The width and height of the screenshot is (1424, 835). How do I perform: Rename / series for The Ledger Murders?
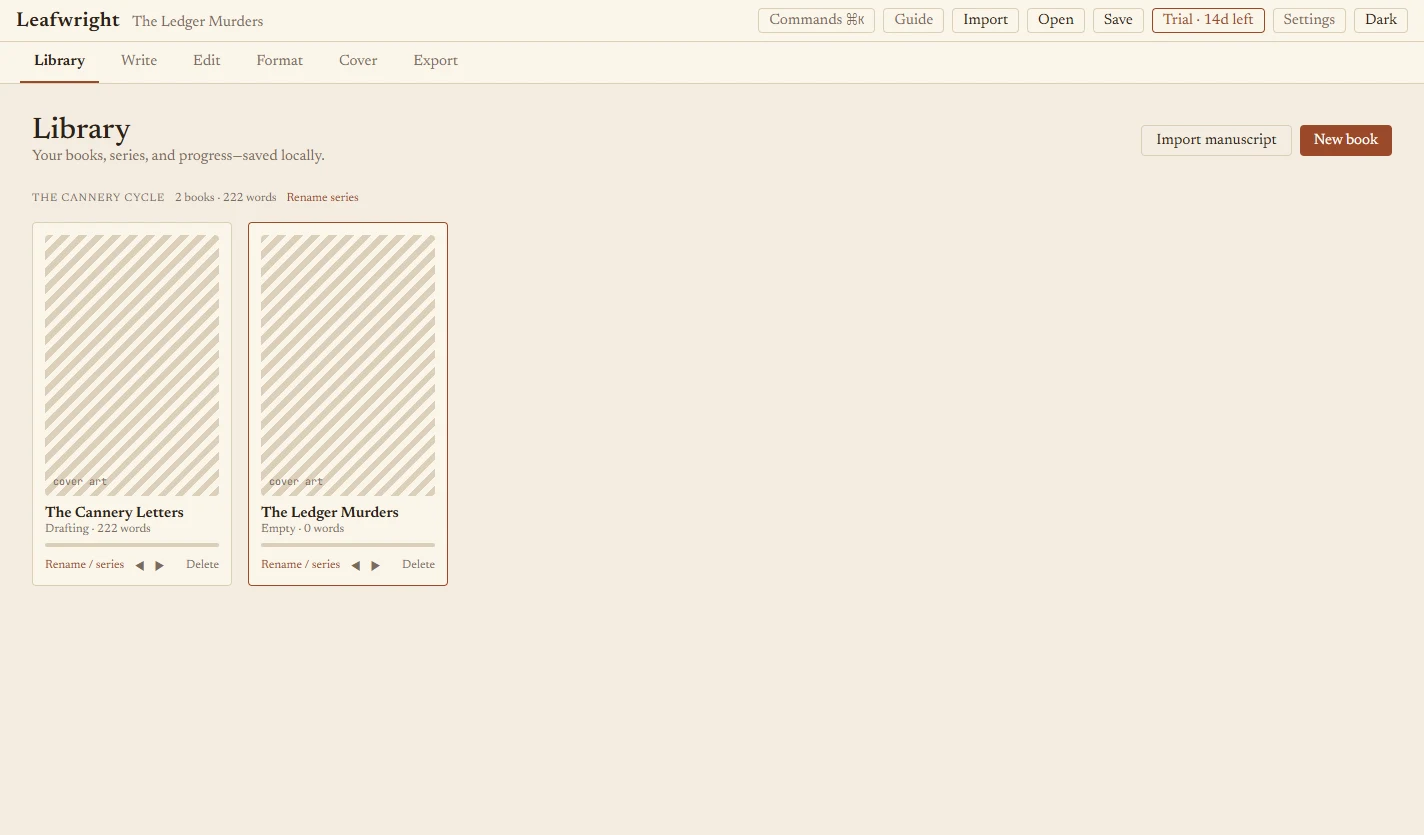(x=300, y=565)
